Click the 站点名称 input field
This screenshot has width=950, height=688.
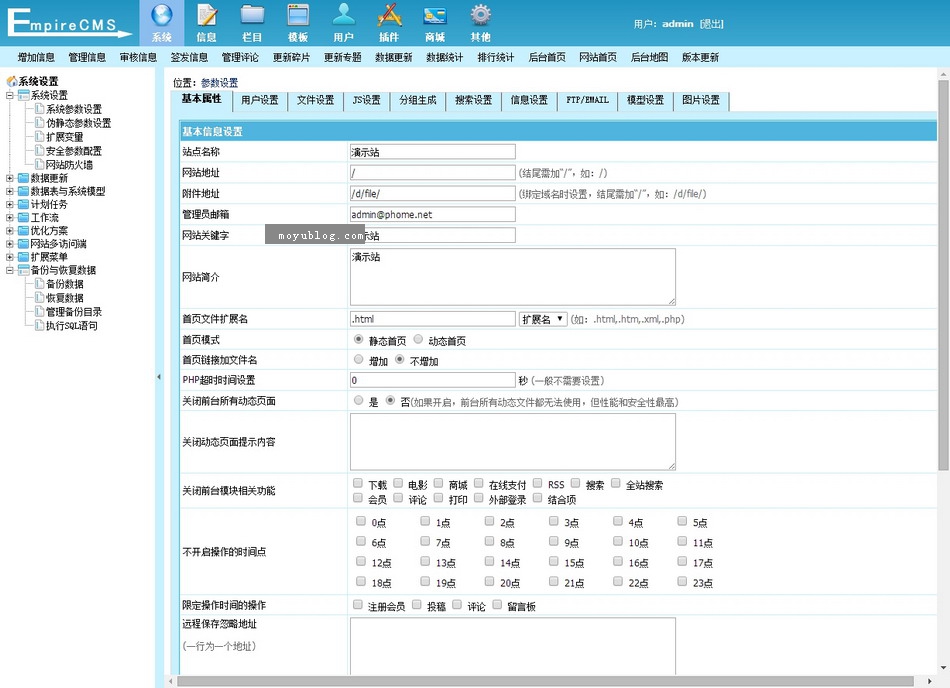pos(433,152)
